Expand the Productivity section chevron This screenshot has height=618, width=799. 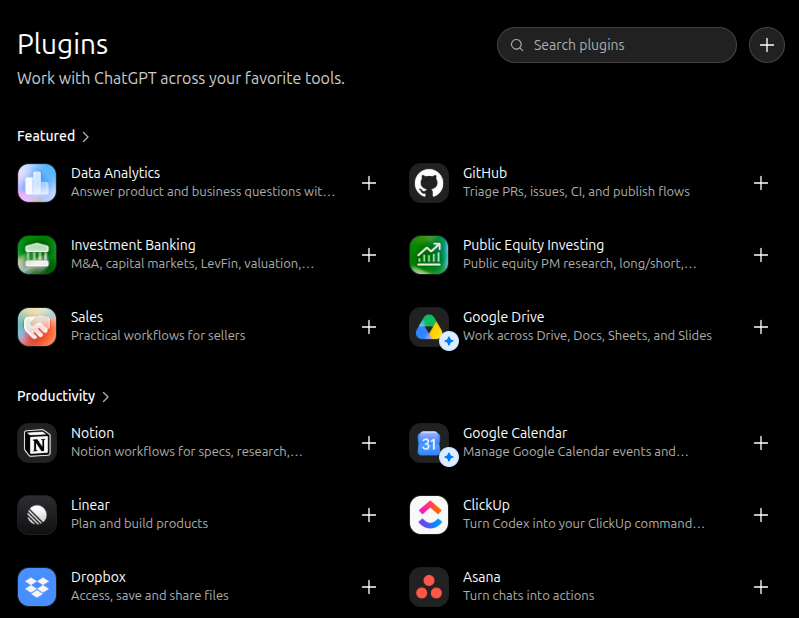point(105,396)
